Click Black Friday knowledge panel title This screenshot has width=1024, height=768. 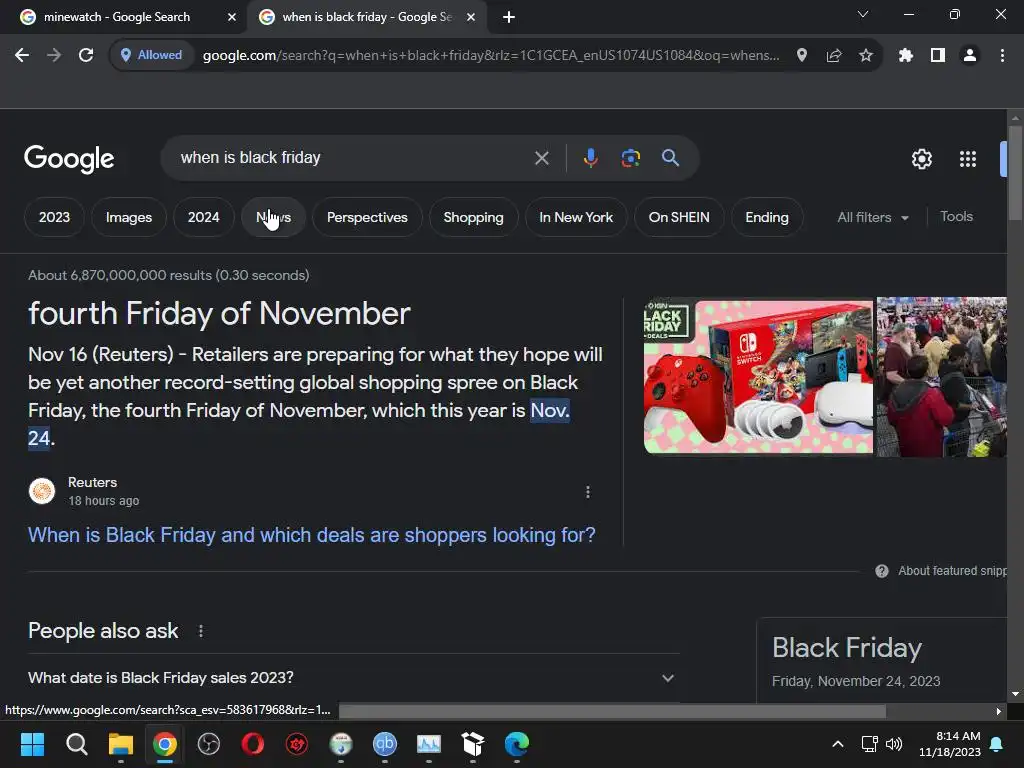[x=846, y=648]
